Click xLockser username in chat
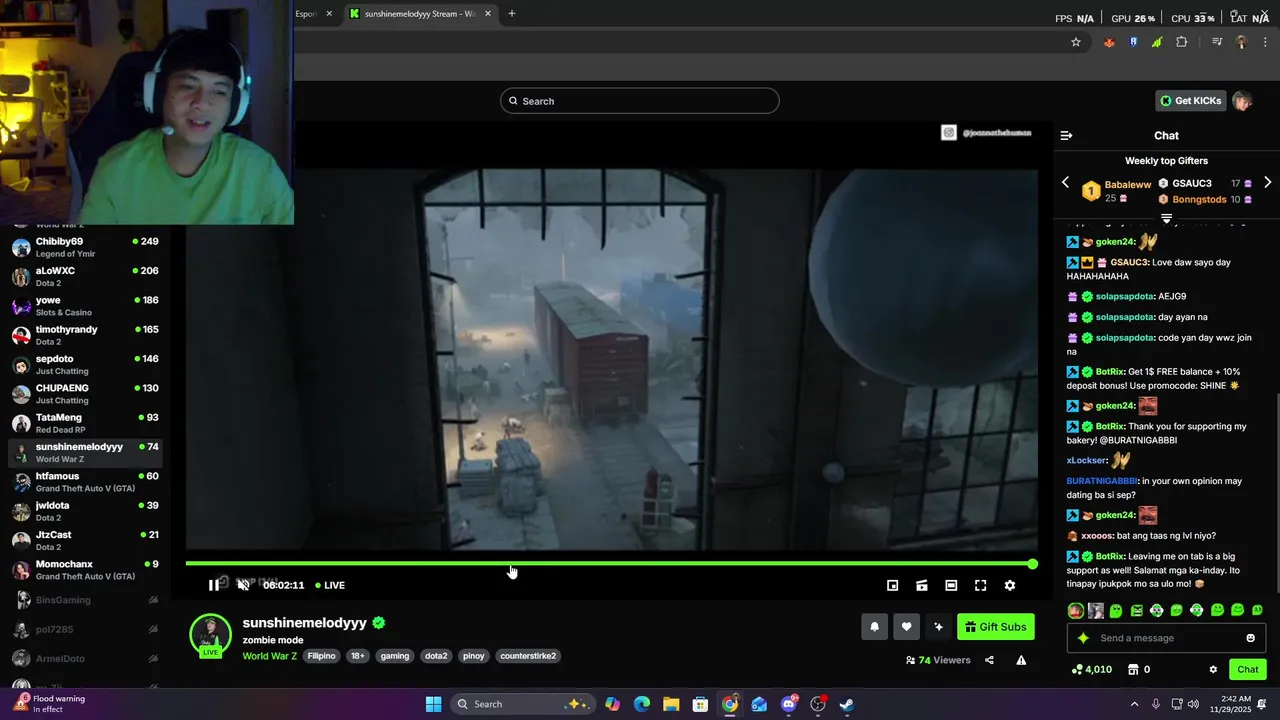The width and height of the screenshot is (1280, 720). [x=1086, y=461]
